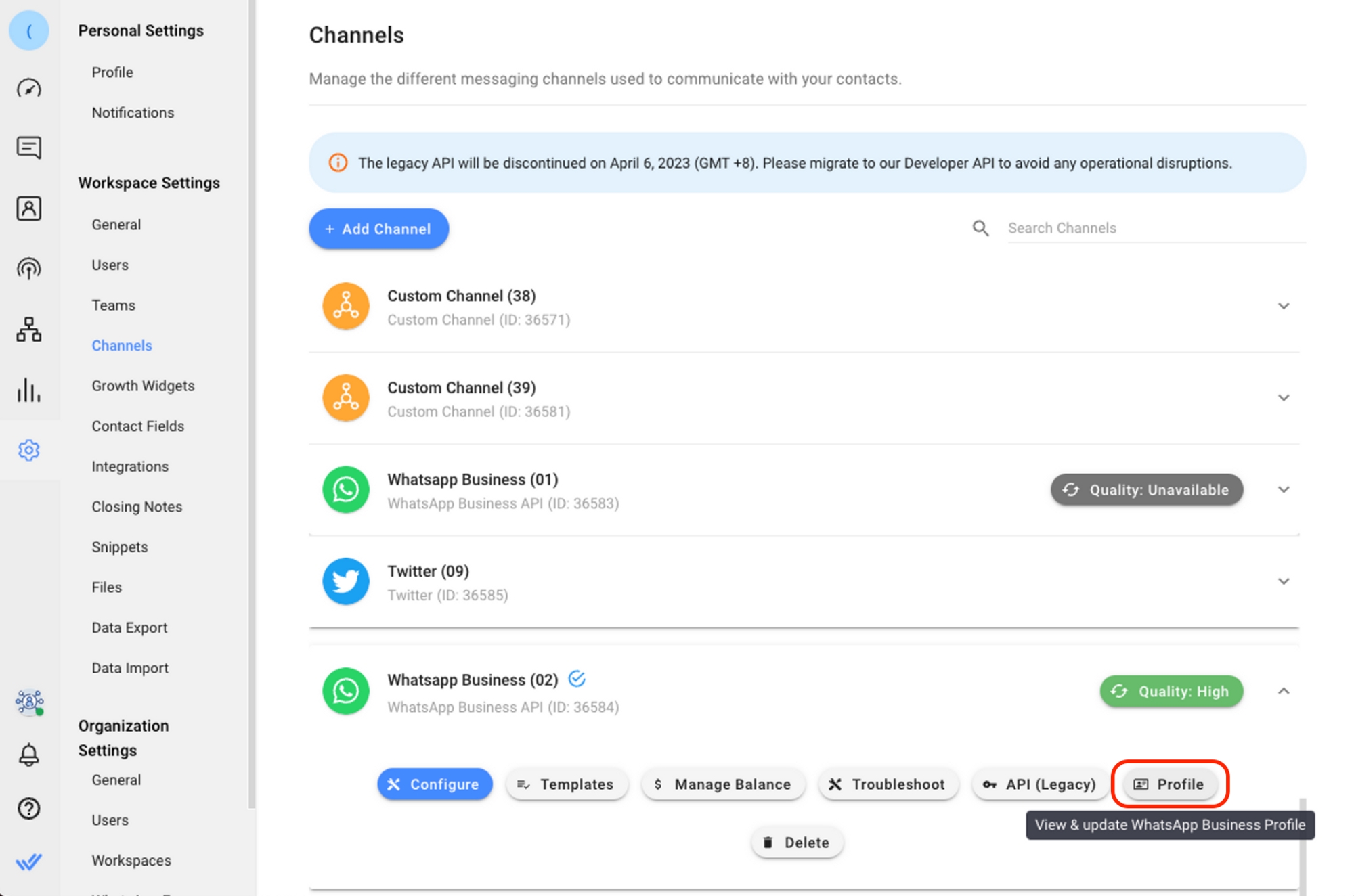Expand the Whatsapp Business (01) row
Viewport: 1354px width, 896px height.
click(x=1283, y=489)
